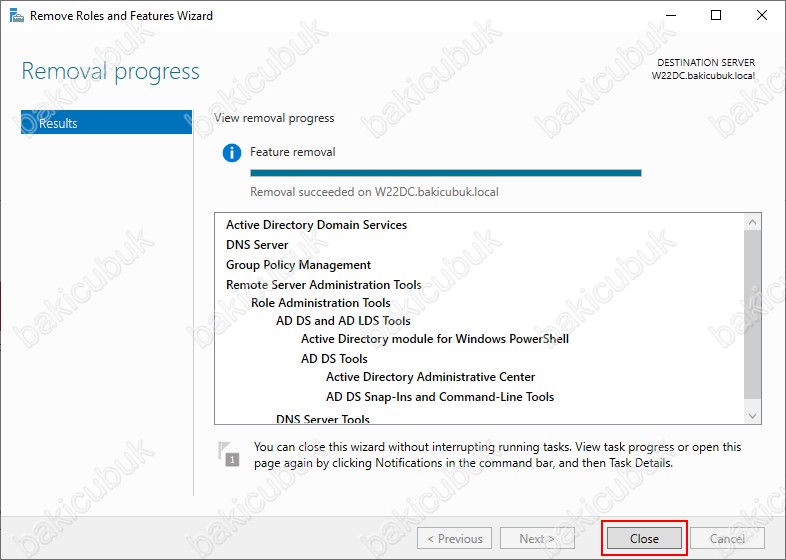This screenshot has height=560, width=786.
Task: Select the DNS Server Tools entry
Action: [323, 419]
